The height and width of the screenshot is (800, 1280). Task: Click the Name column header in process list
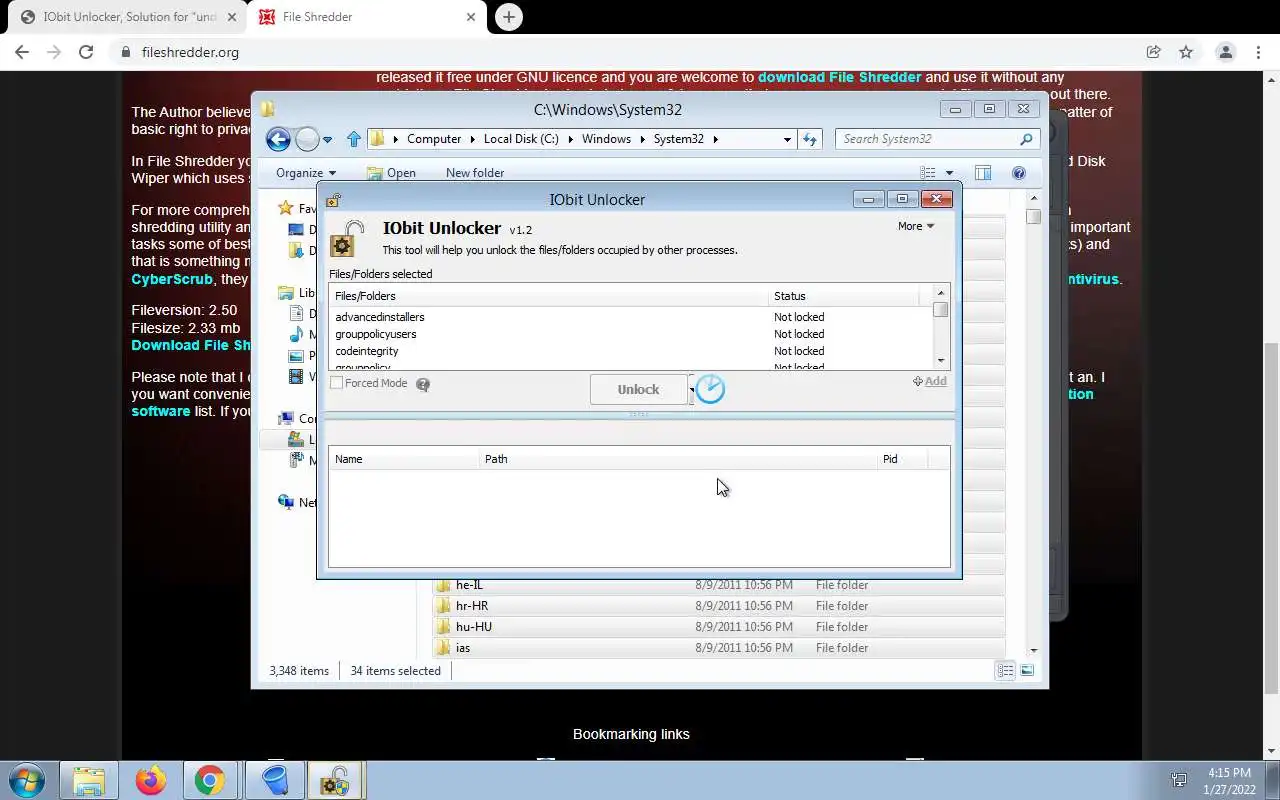tap(404, 459)
